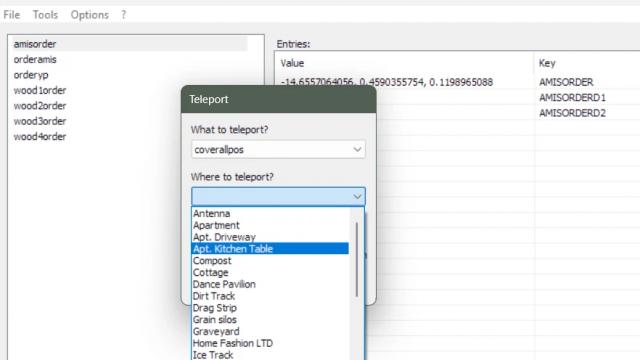This screenshot has height=360, width=640.
Task: Choose Apt. Driveway from the teleport list
Action: (x=270, y=237)
